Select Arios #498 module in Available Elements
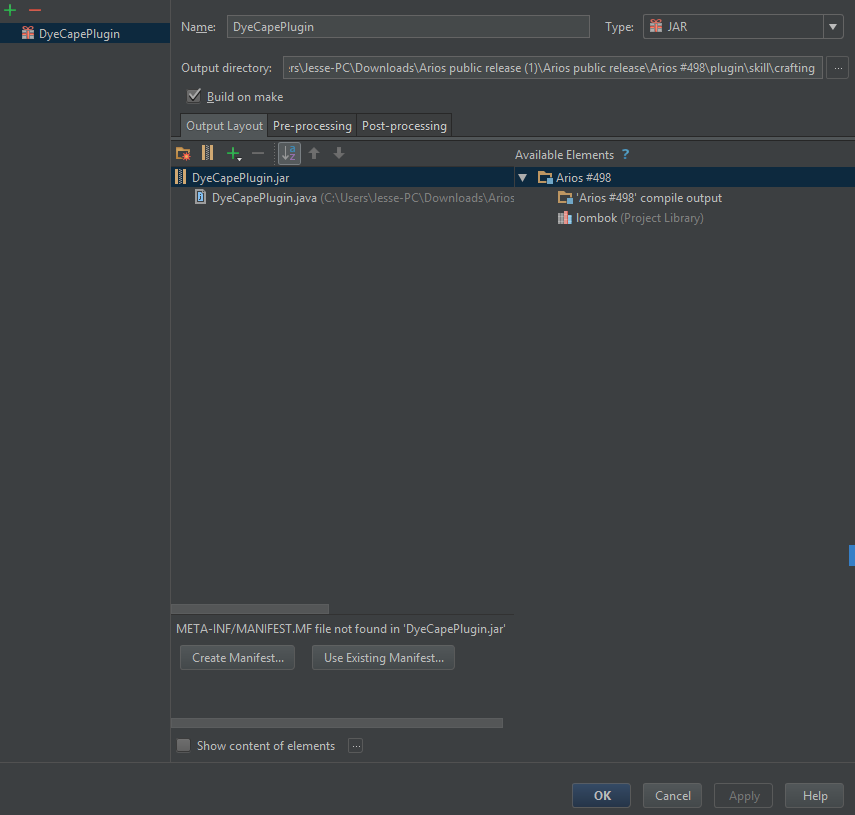The image size is (855, 815). coord(685,177)
